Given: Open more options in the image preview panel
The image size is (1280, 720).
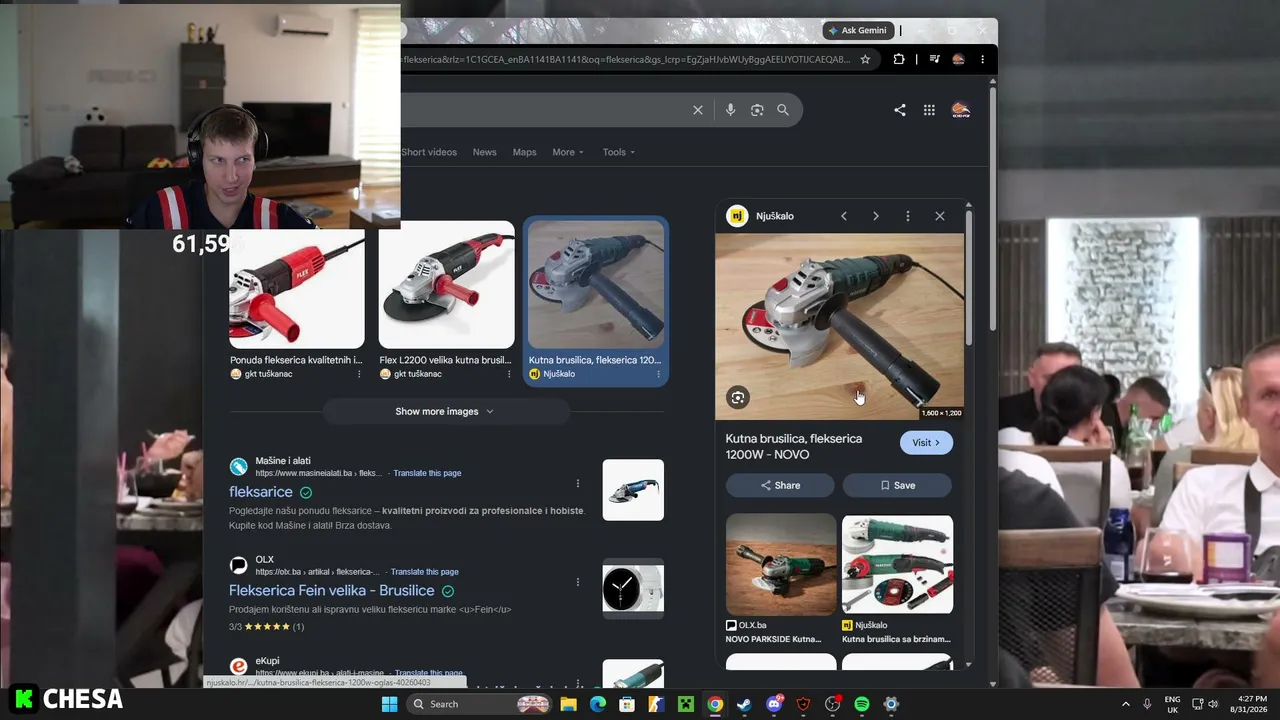Looking at the screenshot, I should (908, 216).
